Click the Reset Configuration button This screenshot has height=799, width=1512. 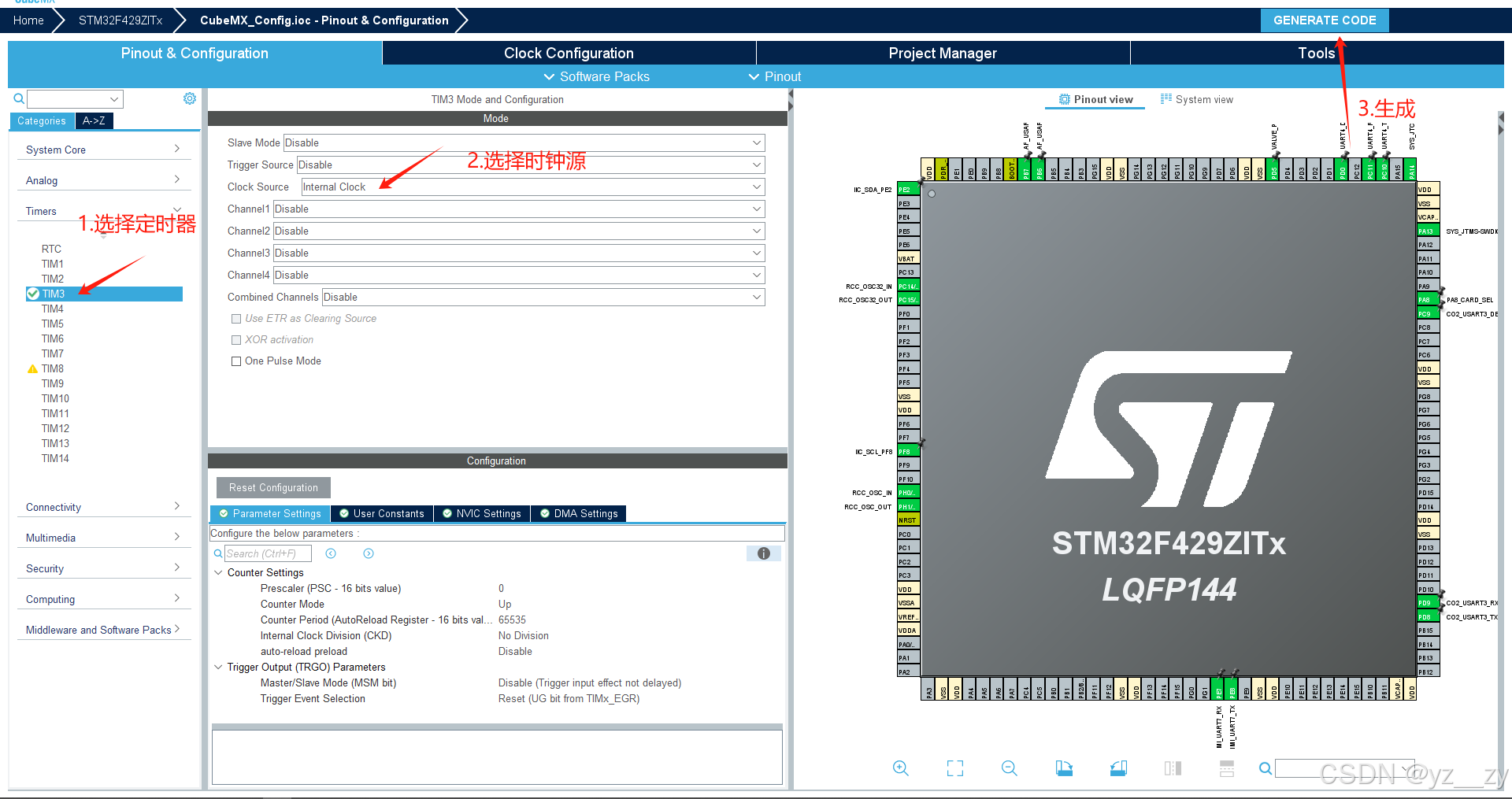pyautogui.click(x=272, y=487)
